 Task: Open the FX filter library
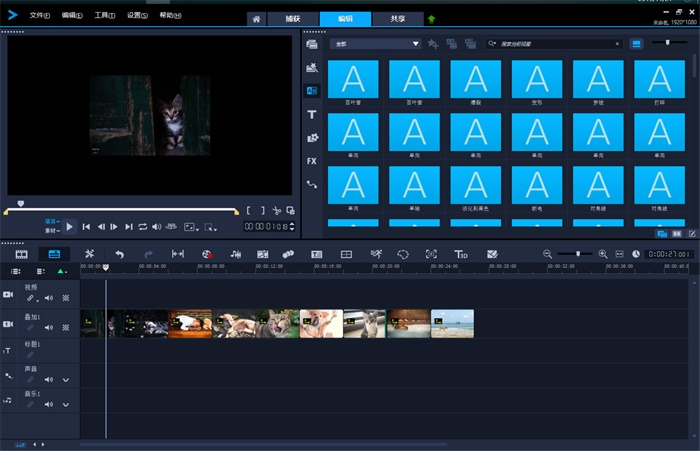[x=312, y=160]
